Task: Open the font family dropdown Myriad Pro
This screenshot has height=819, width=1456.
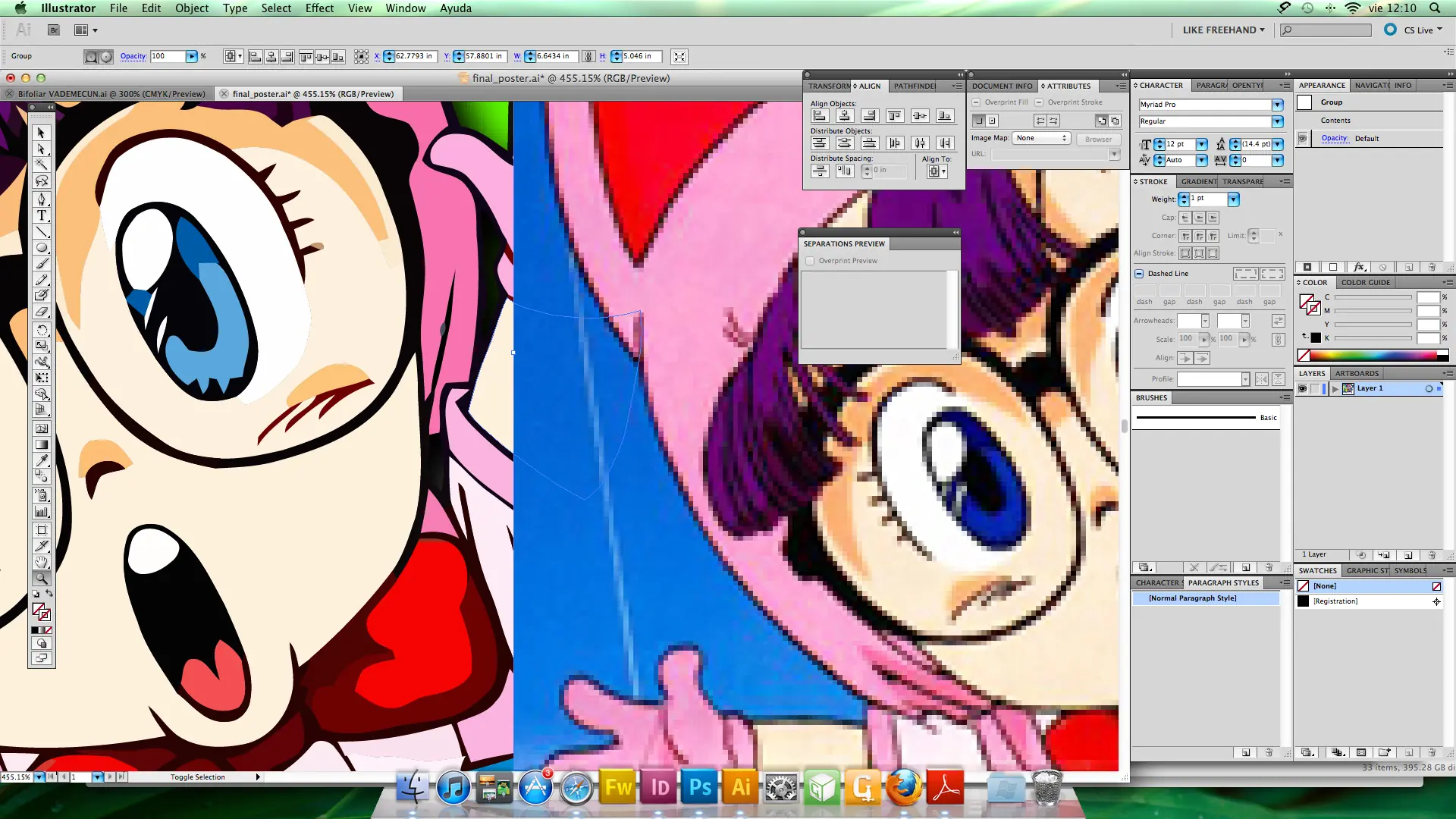Action: point(1278,105)
